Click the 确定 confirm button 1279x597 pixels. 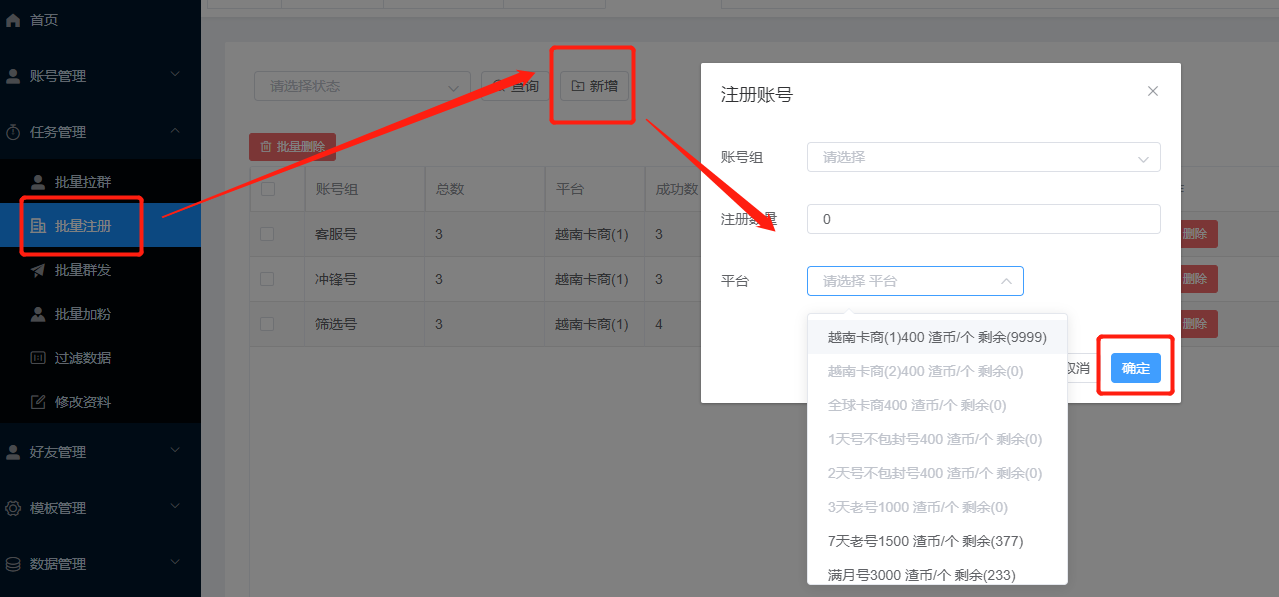pos(1135,368)
